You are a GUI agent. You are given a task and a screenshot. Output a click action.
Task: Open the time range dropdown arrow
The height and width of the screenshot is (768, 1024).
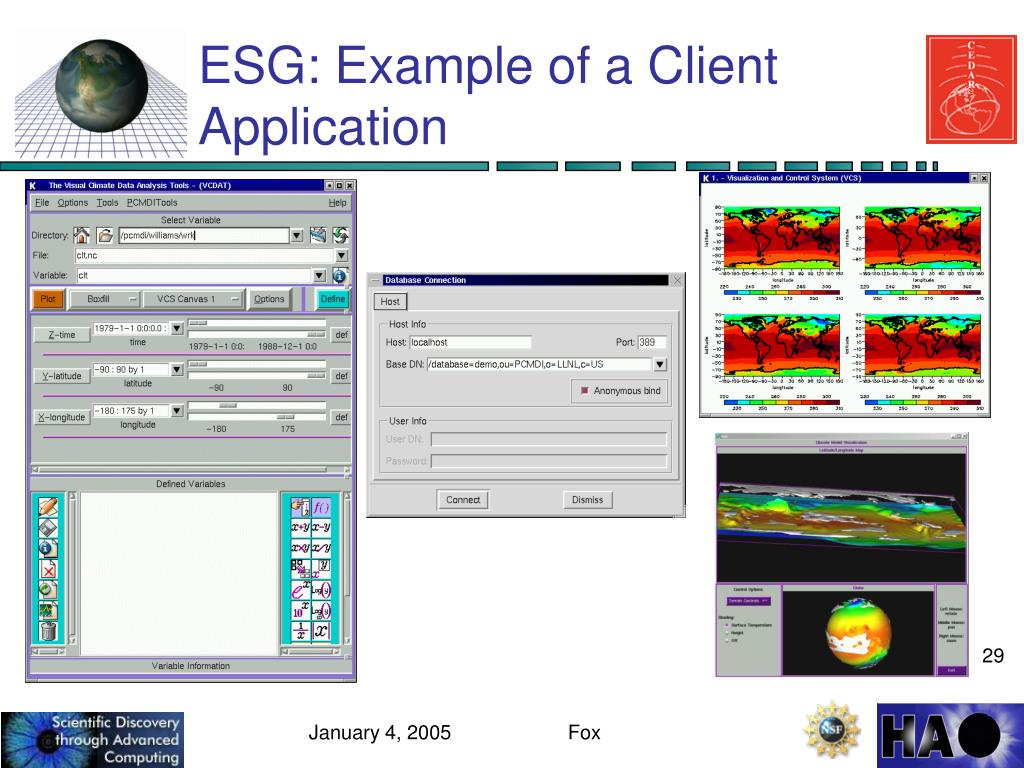pyautogui.click(x=177, y=328)
